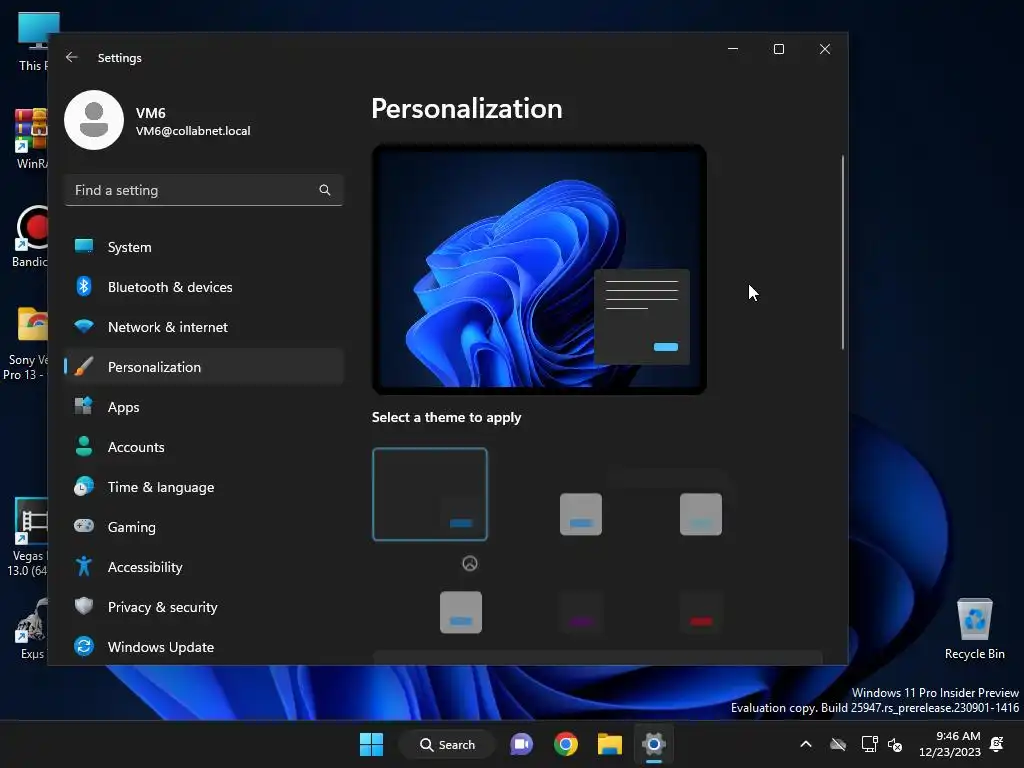Viewport: 1024px width, 768px height.
Task: Click the VM6 user avatar
Action: [94, 120]
